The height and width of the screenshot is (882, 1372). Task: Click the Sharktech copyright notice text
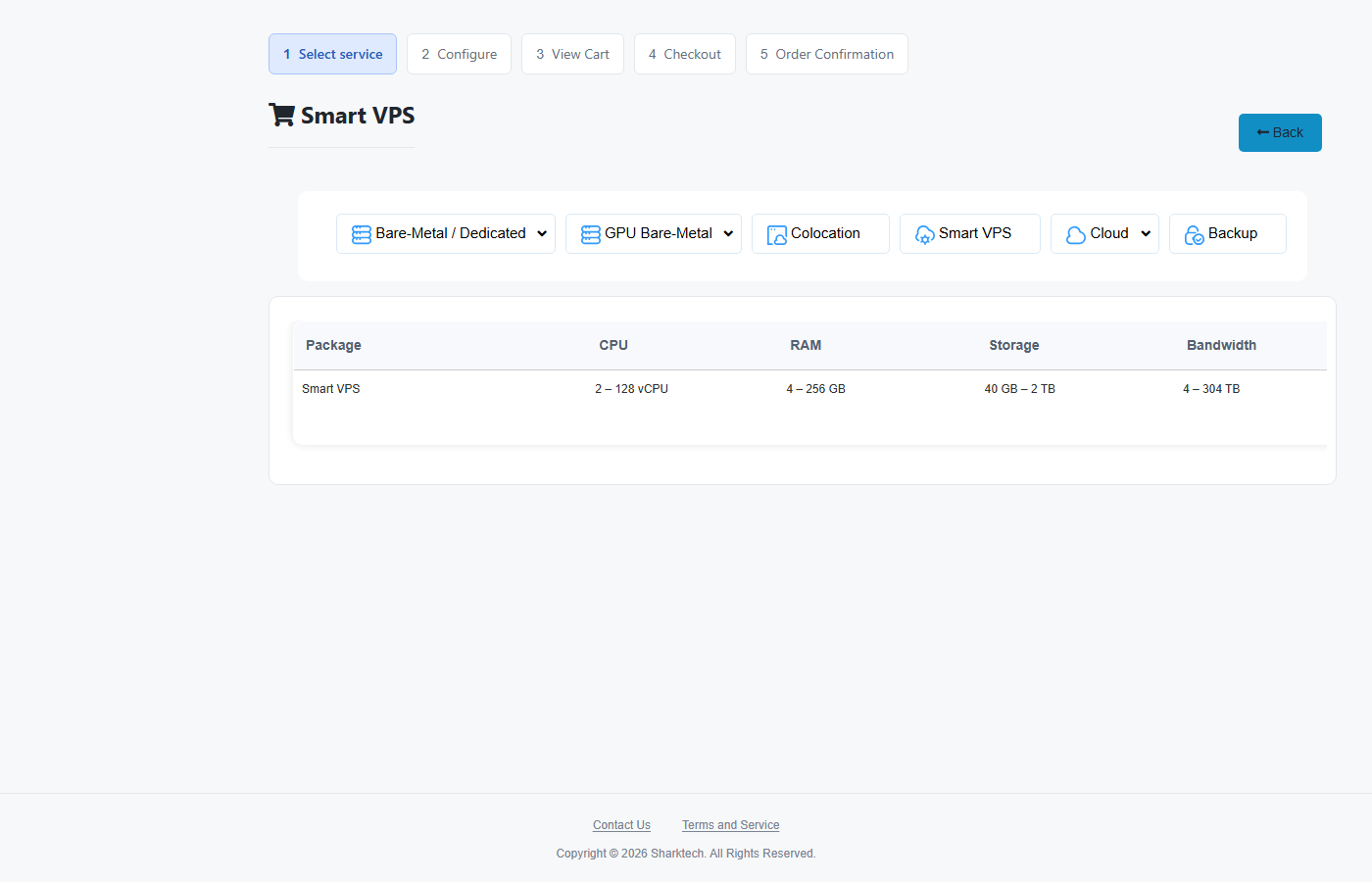coord(686,854)
